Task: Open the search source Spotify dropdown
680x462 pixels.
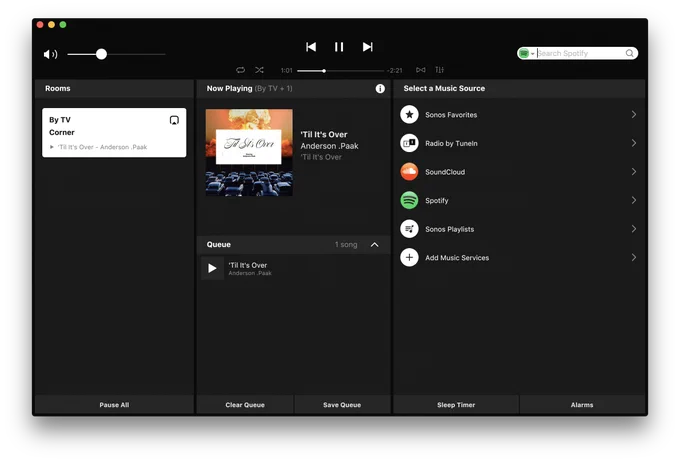Action: [526, 53]
